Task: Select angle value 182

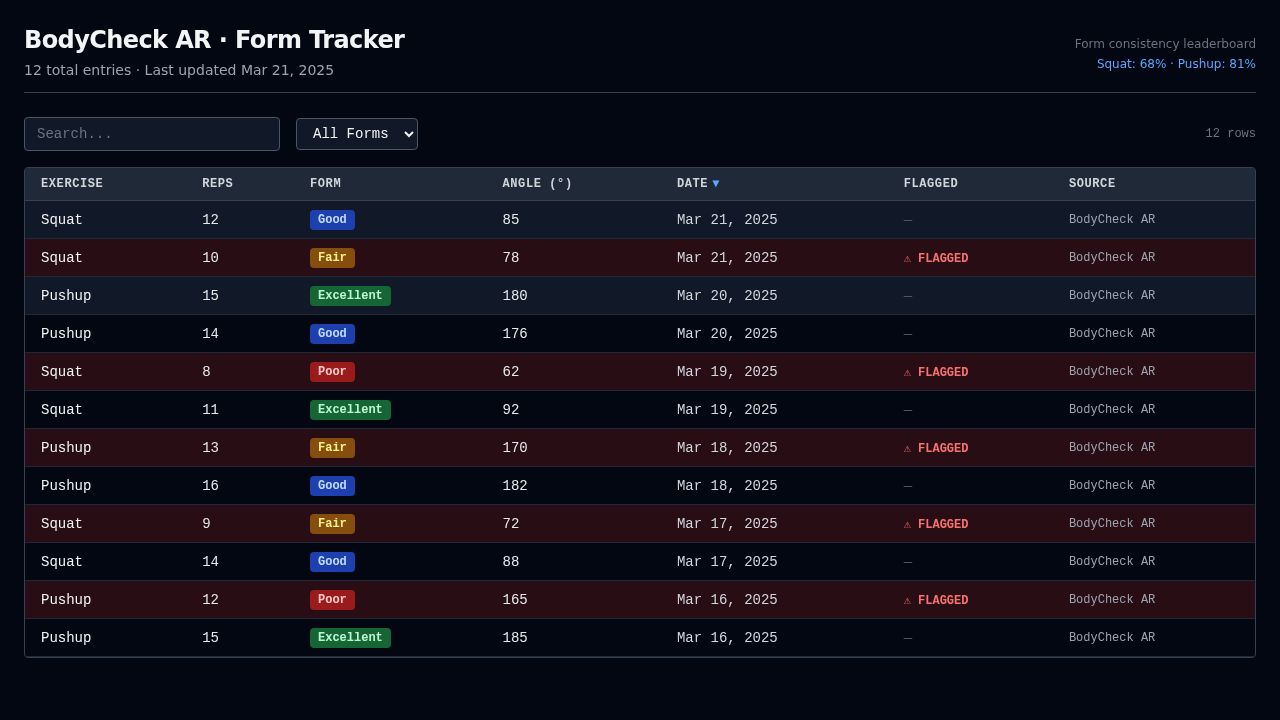Action: [515, 486]
